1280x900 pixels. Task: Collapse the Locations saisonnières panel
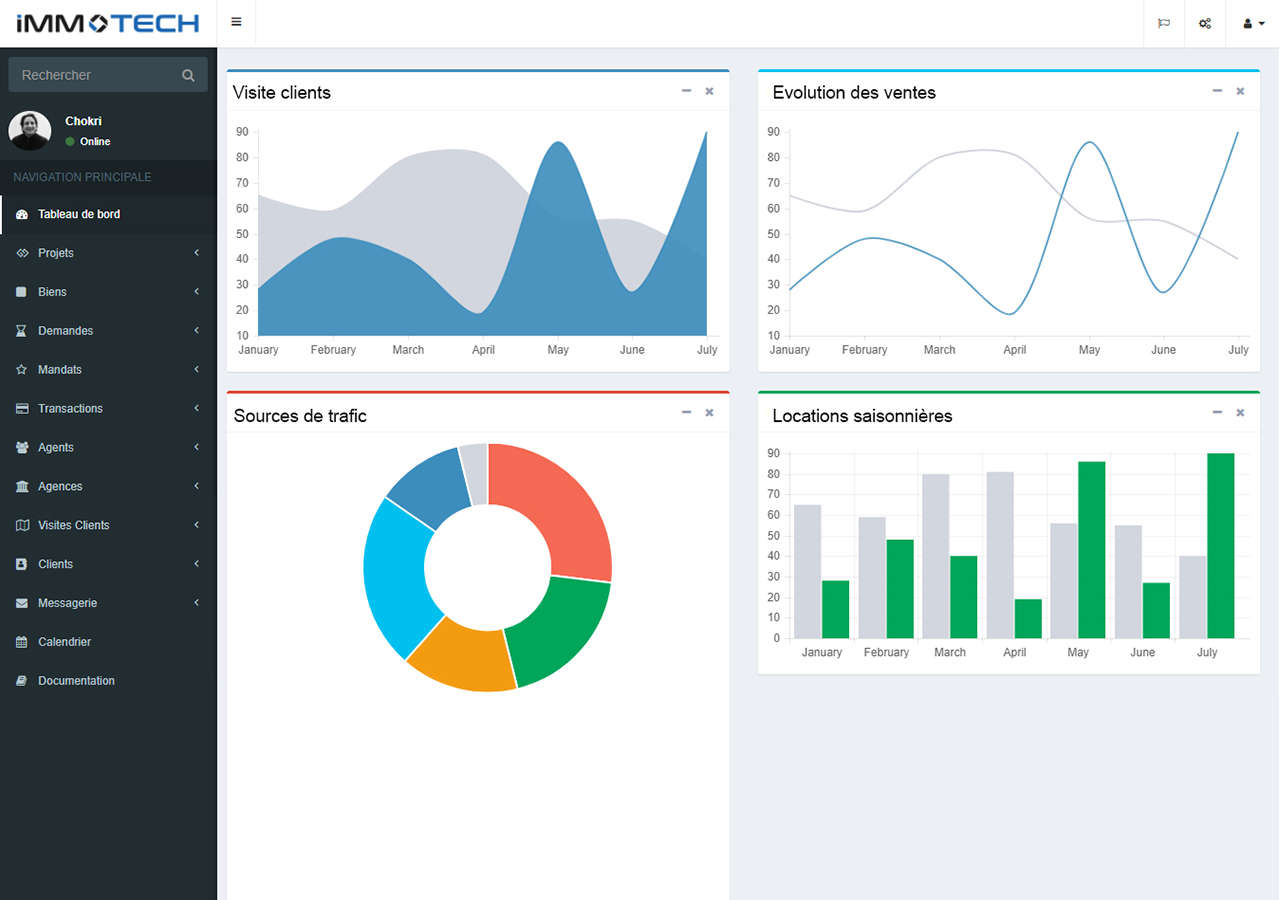pos(1217,413)
